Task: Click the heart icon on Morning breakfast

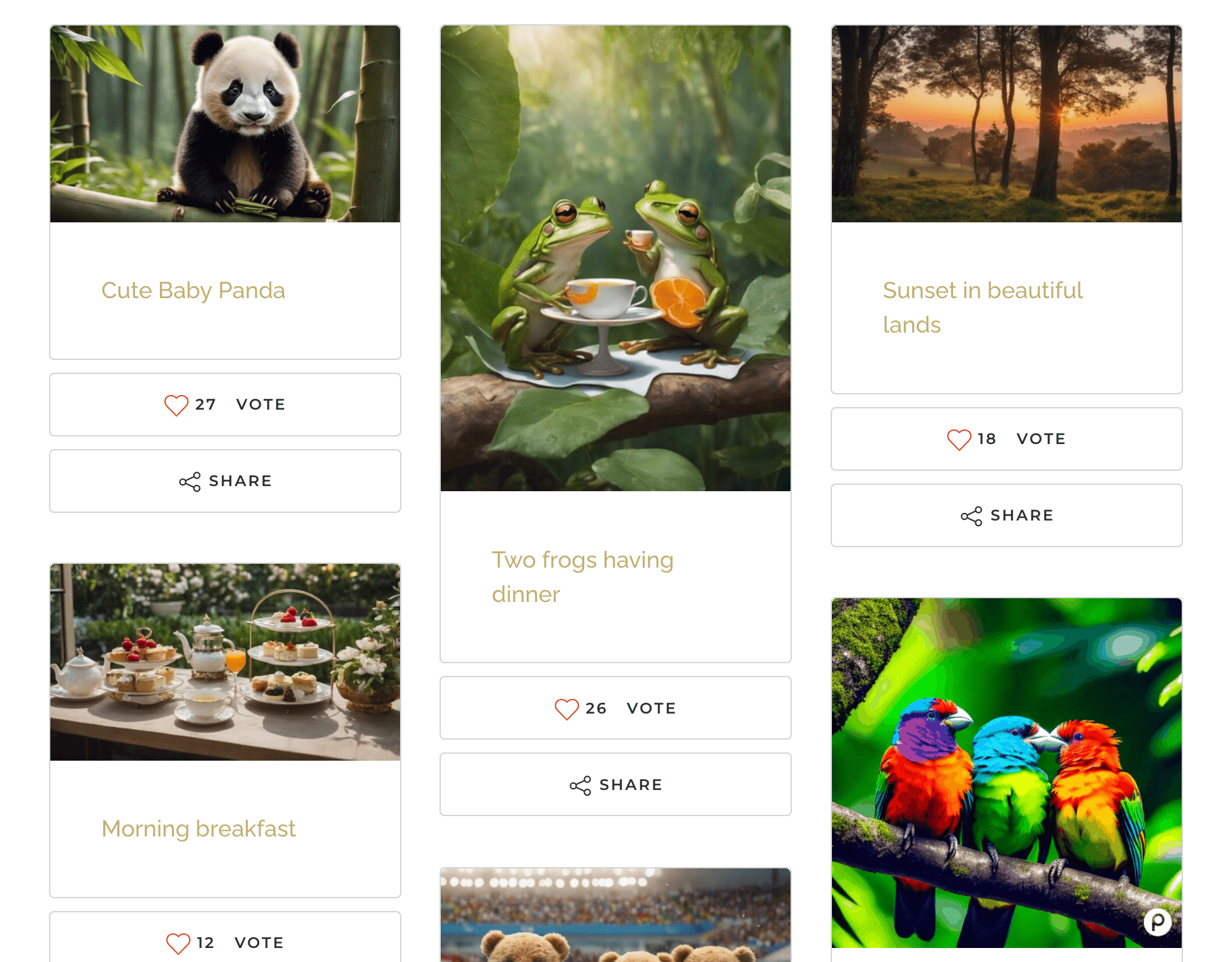Action: click(178, 944)
